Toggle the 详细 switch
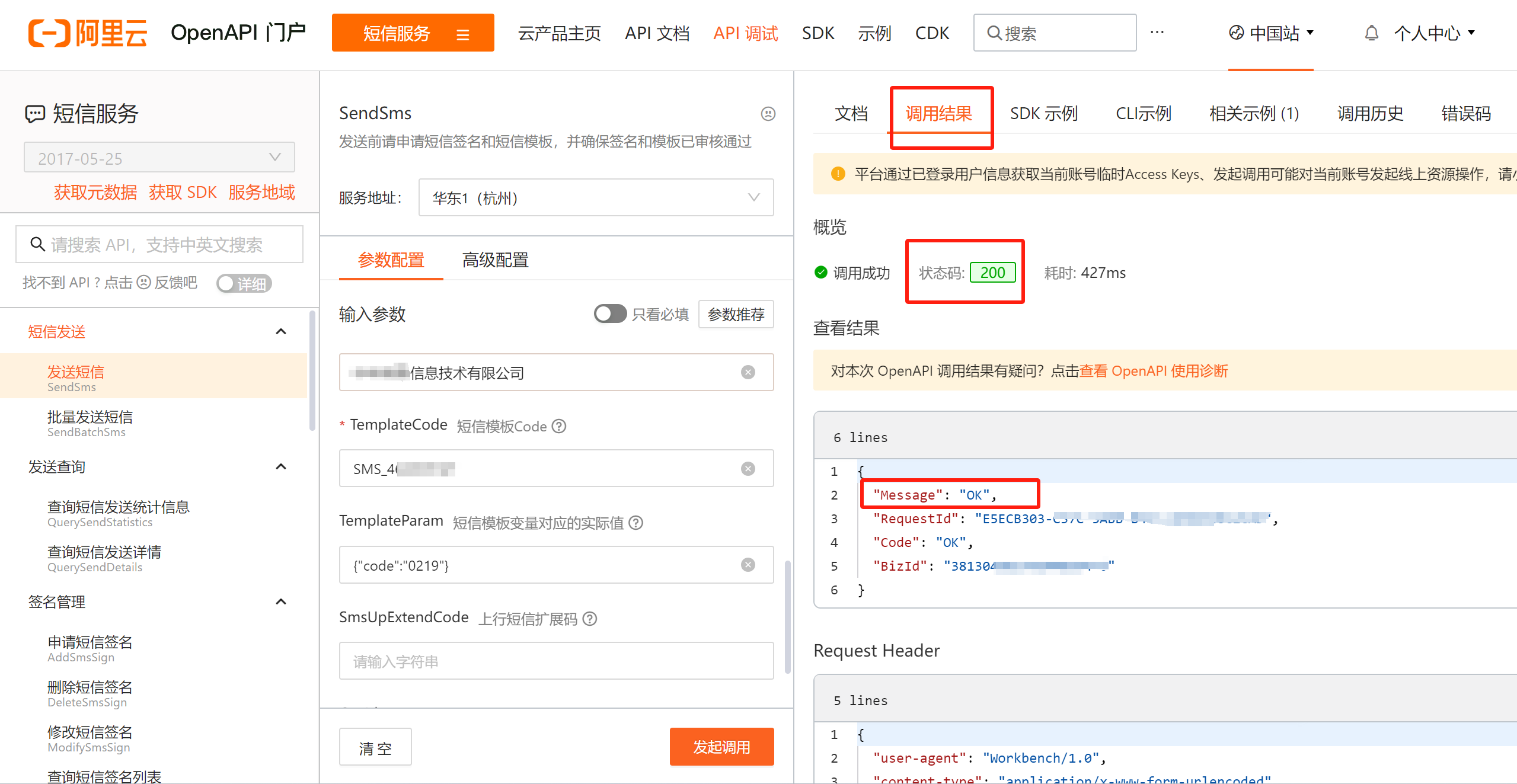This screenshot has width=1517, height=784. click(244, 283)
